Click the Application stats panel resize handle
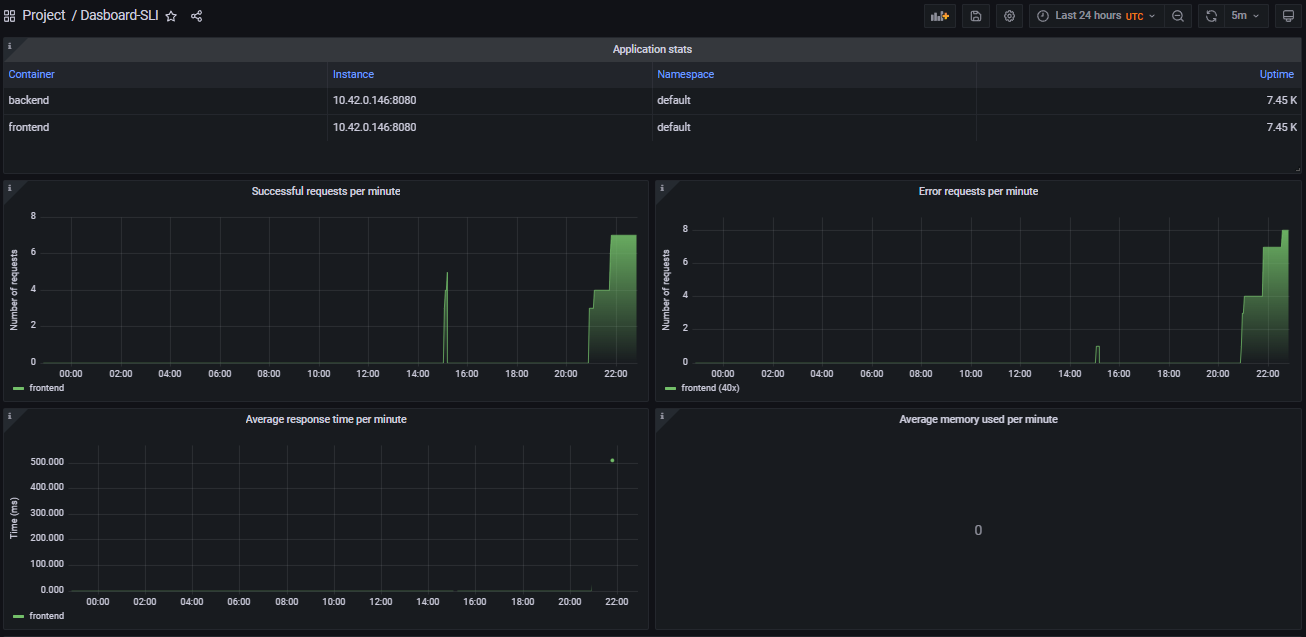The width and height of the screenshot is (1306, 637). click(x=1298, y=169)
